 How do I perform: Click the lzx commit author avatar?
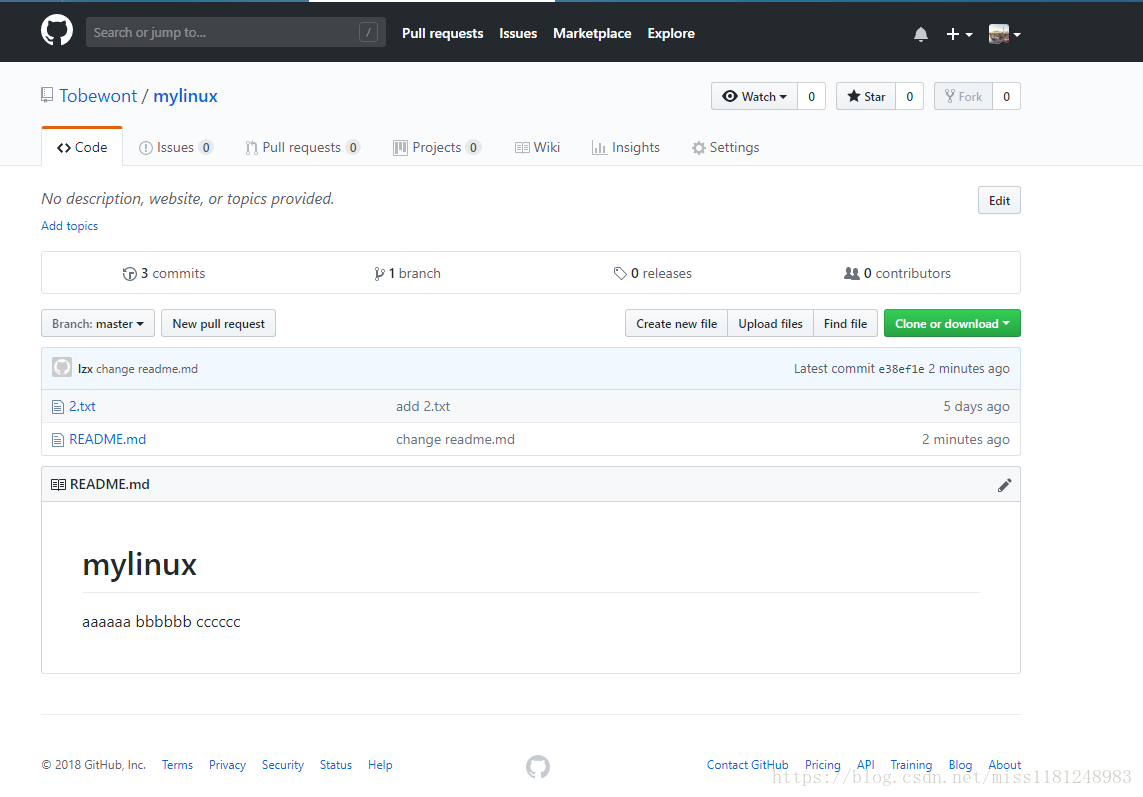point(62,368)
